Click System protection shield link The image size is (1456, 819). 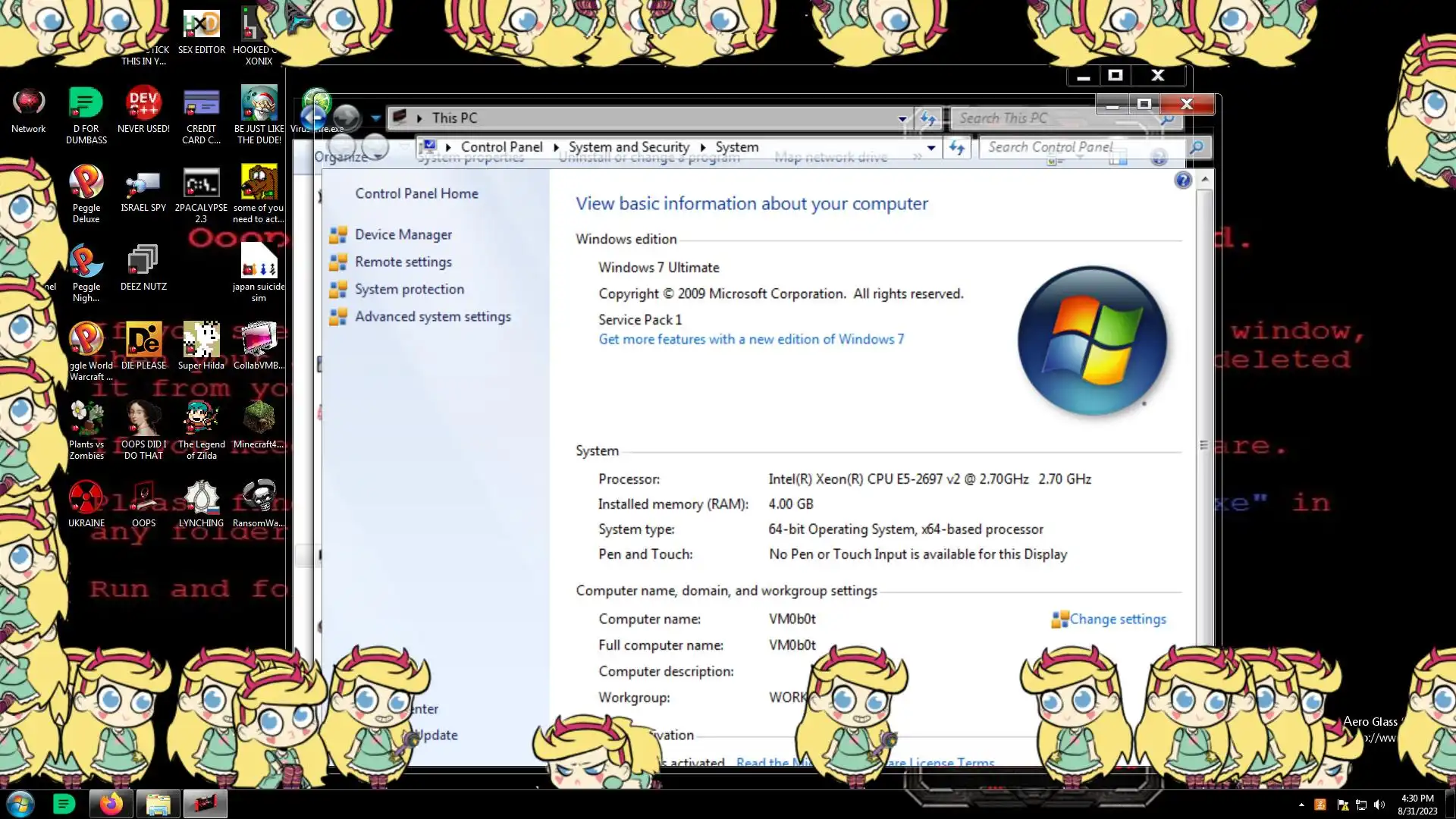pos(409,290)
